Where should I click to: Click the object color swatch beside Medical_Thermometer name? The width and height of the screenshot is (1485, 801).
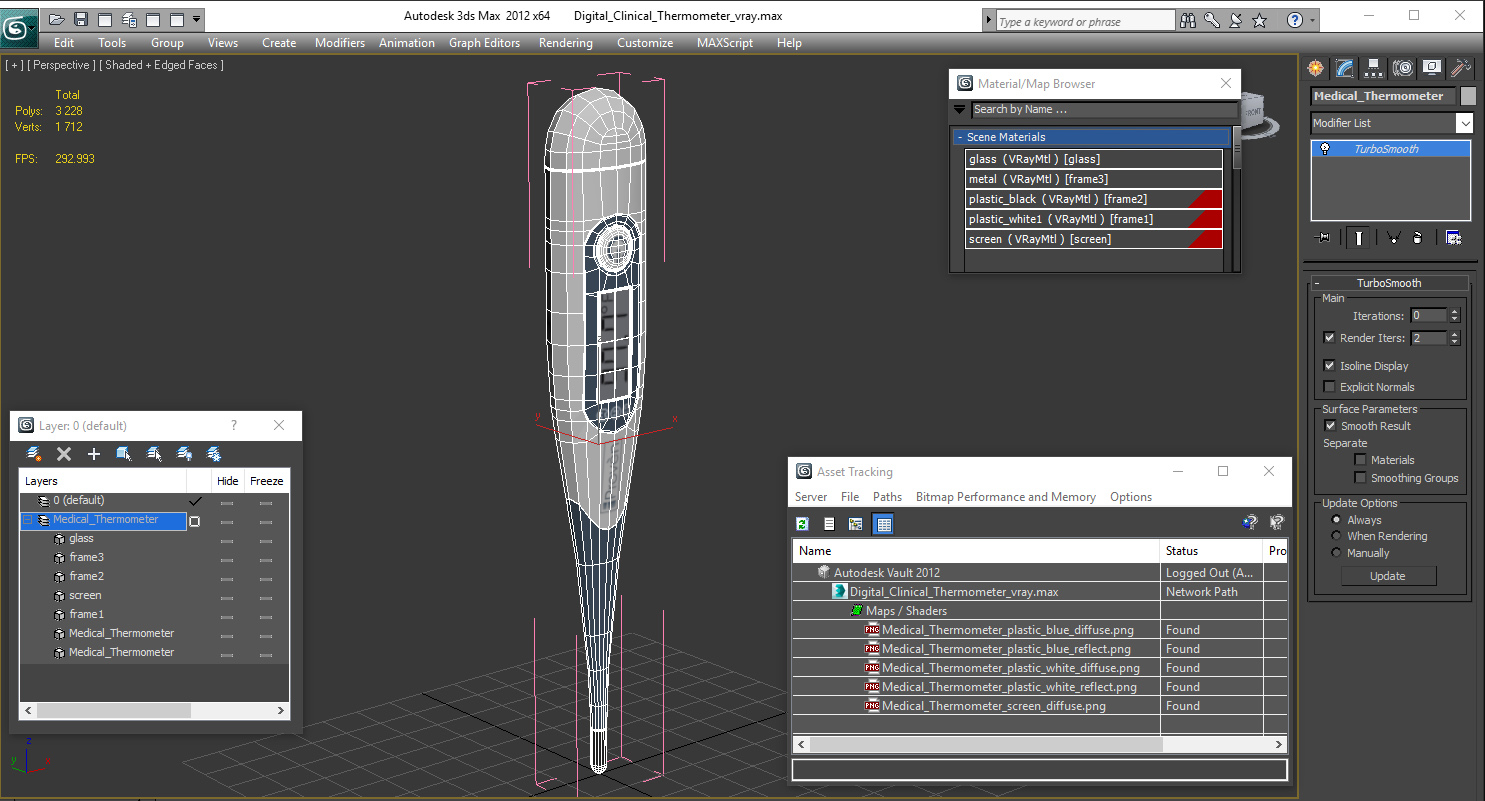pyautogui.click(x=1467, y=96)
